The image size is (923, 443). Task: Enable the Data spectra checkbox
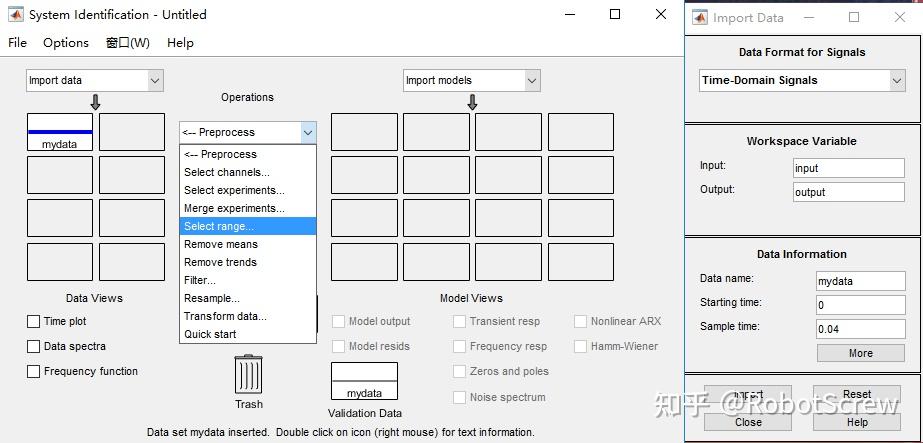tap(34, 347)
